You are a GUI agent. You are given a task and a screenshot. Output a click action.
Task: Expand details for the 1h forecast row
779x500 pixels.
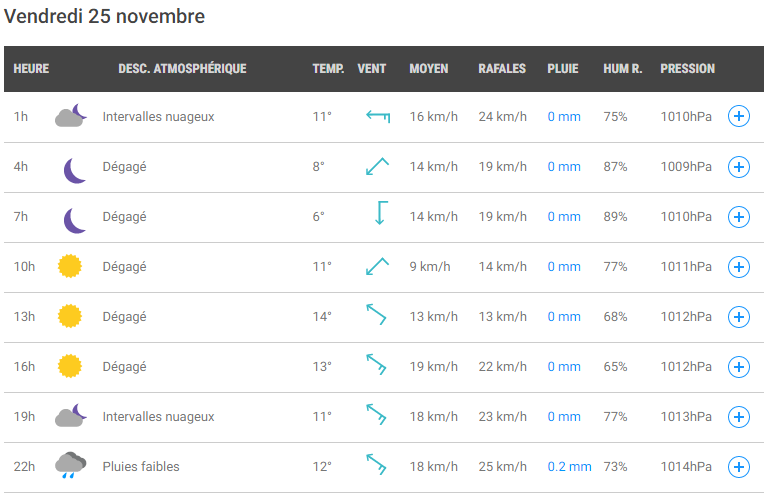738,116
